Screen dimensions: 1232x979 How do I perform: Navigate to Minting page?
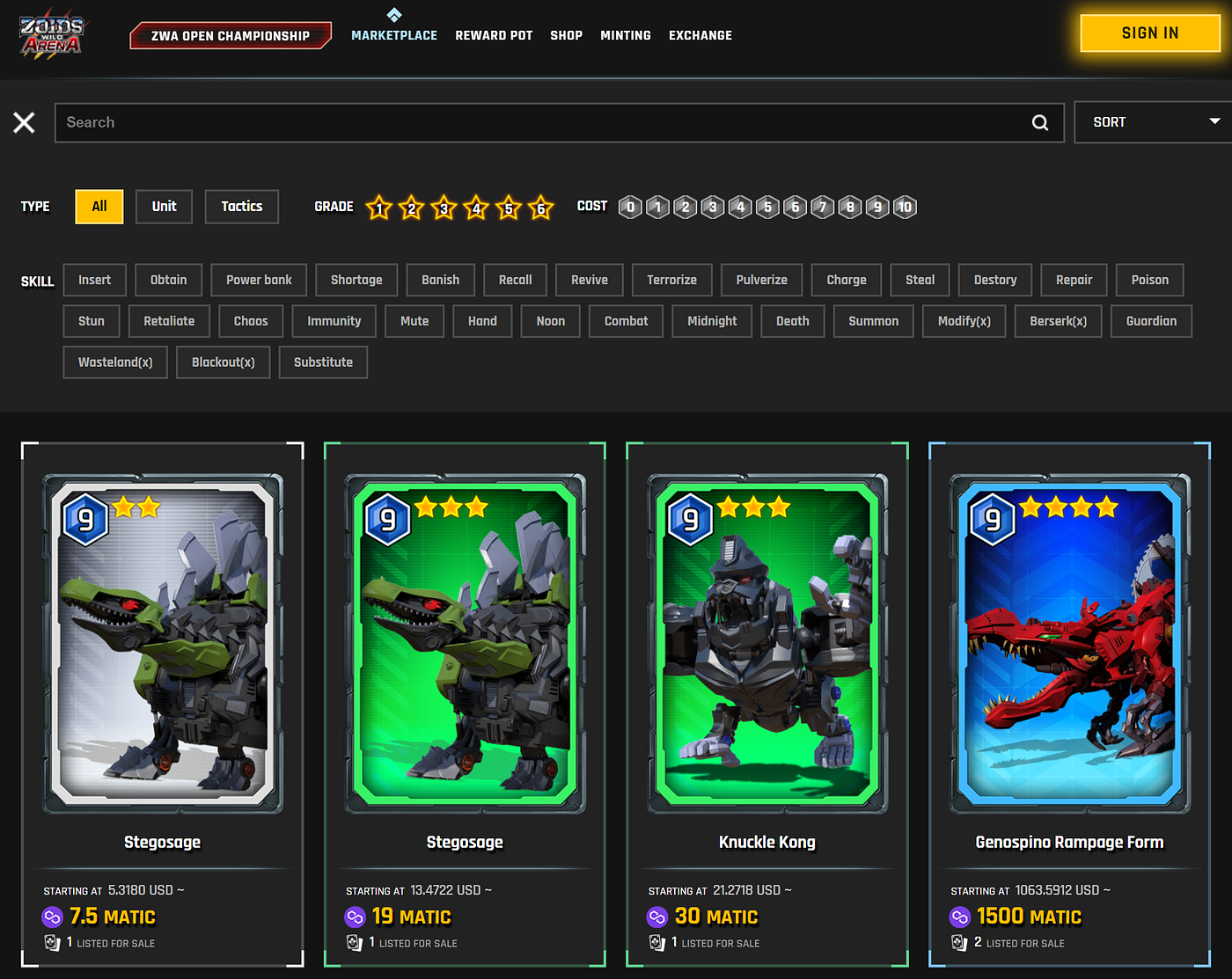[626, 35]
